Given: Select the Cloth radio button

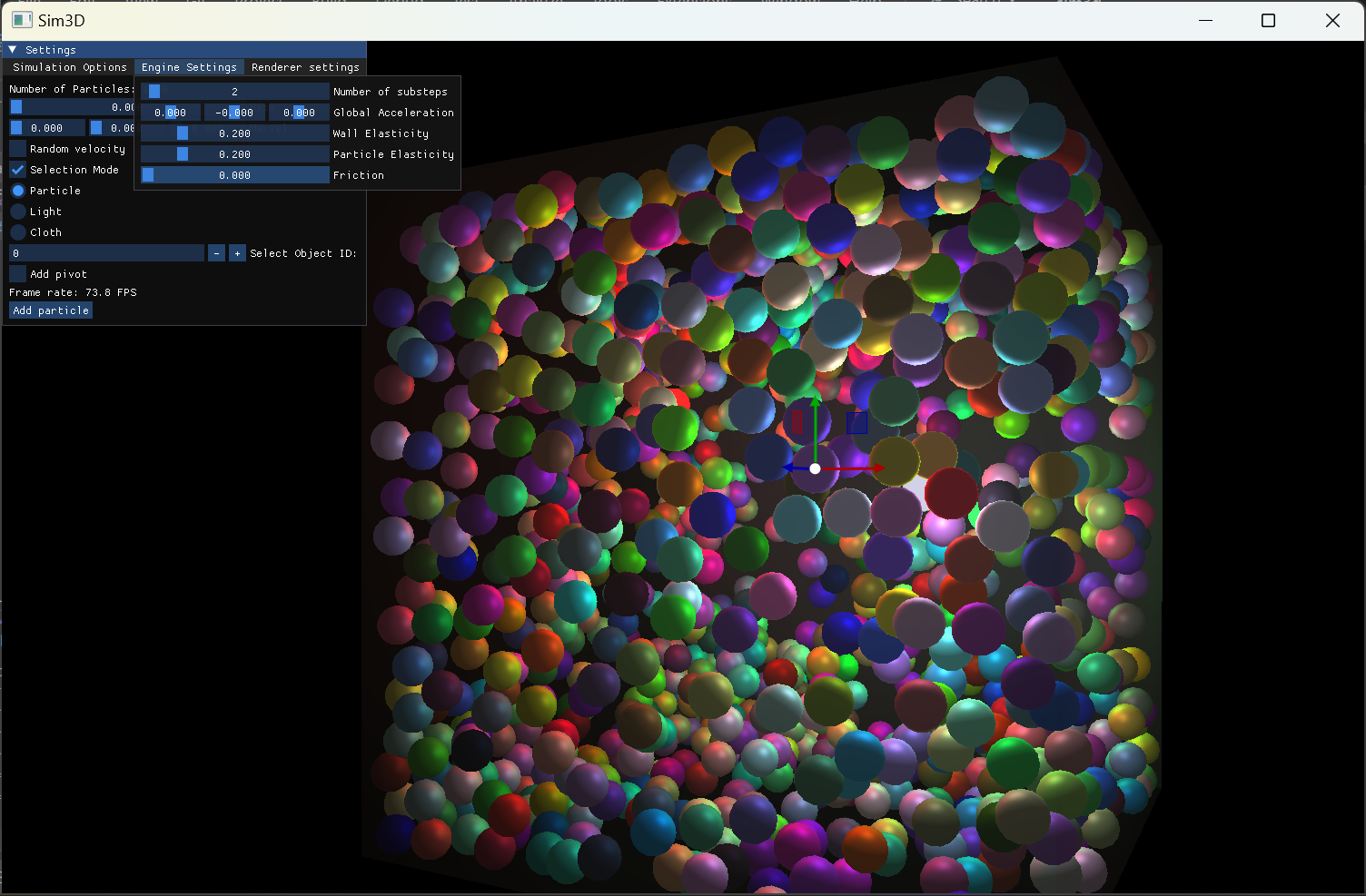Looking at the screenshot, I should [x=18, y=232].
